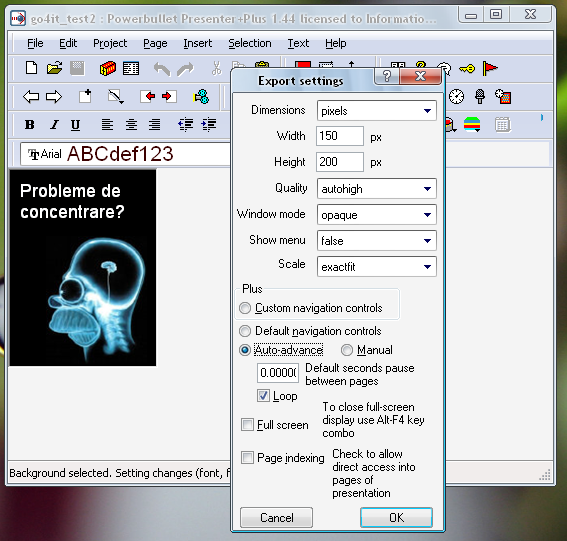The image size is (567, 541).
Task: Move page forward with red right arrow
Action: tap(169, 96)
